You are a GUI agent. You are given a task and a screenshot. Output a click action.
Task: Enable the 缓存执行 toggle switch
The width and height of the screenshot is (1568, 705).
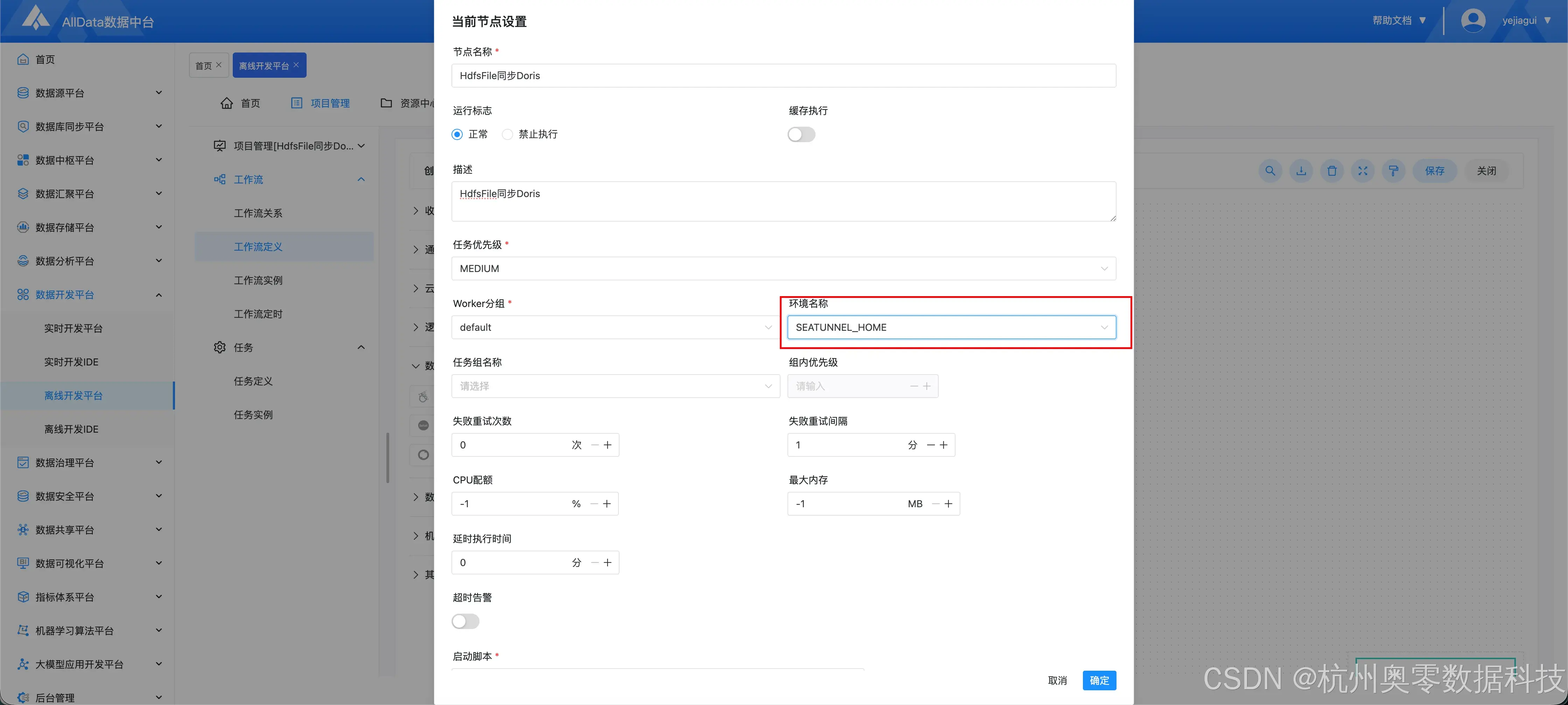(801, 134)
